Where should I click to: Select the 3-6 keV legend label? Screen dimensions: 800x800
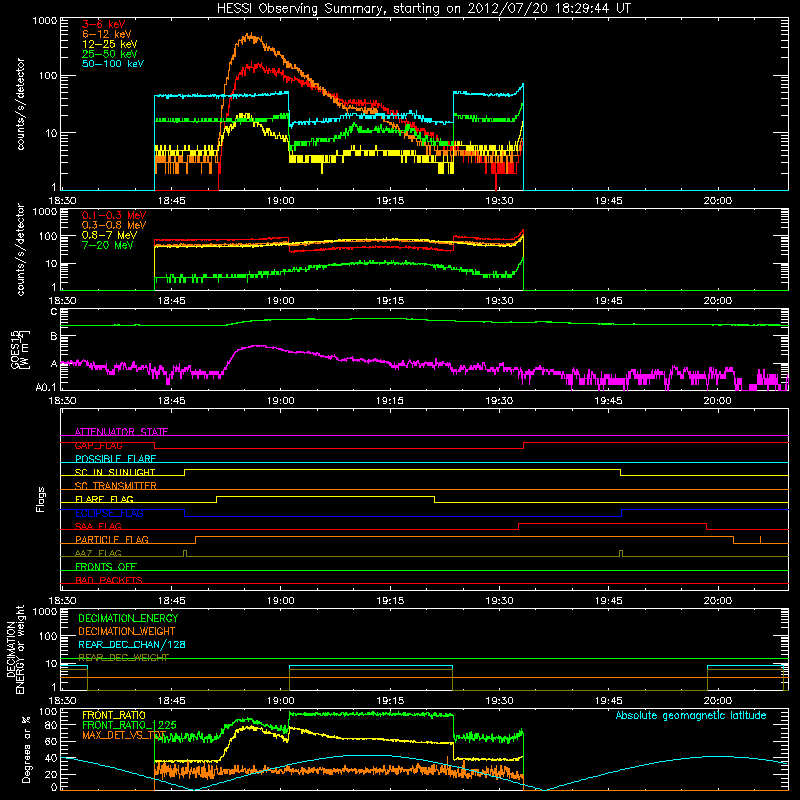tap(103, 24)
